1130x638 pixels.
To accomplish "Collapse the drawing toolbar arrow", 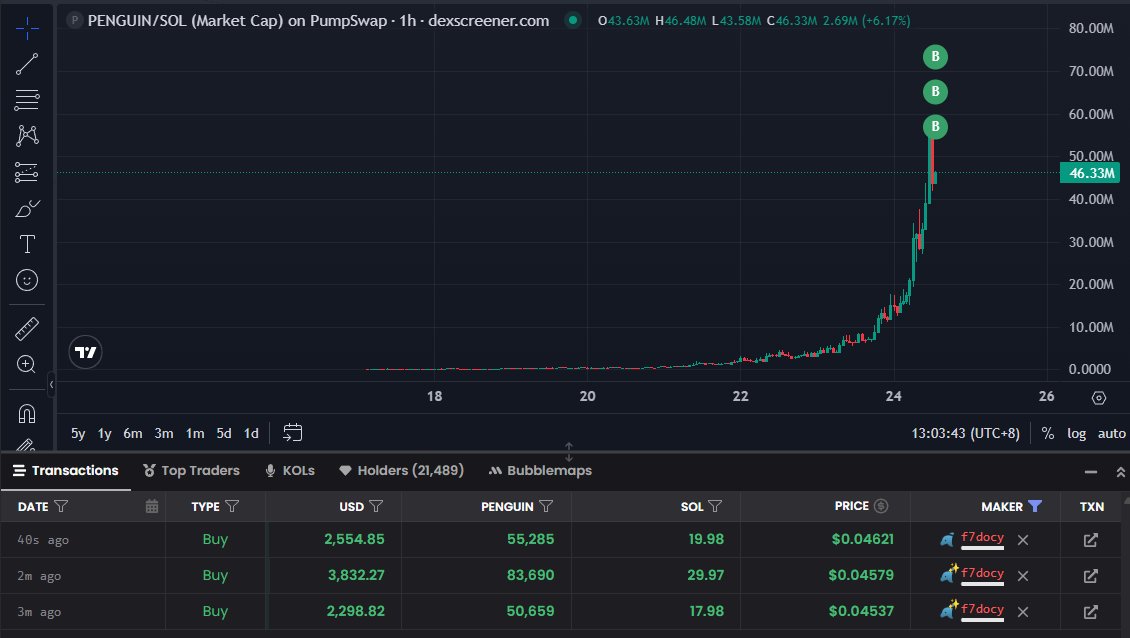I will coord(51,384).
